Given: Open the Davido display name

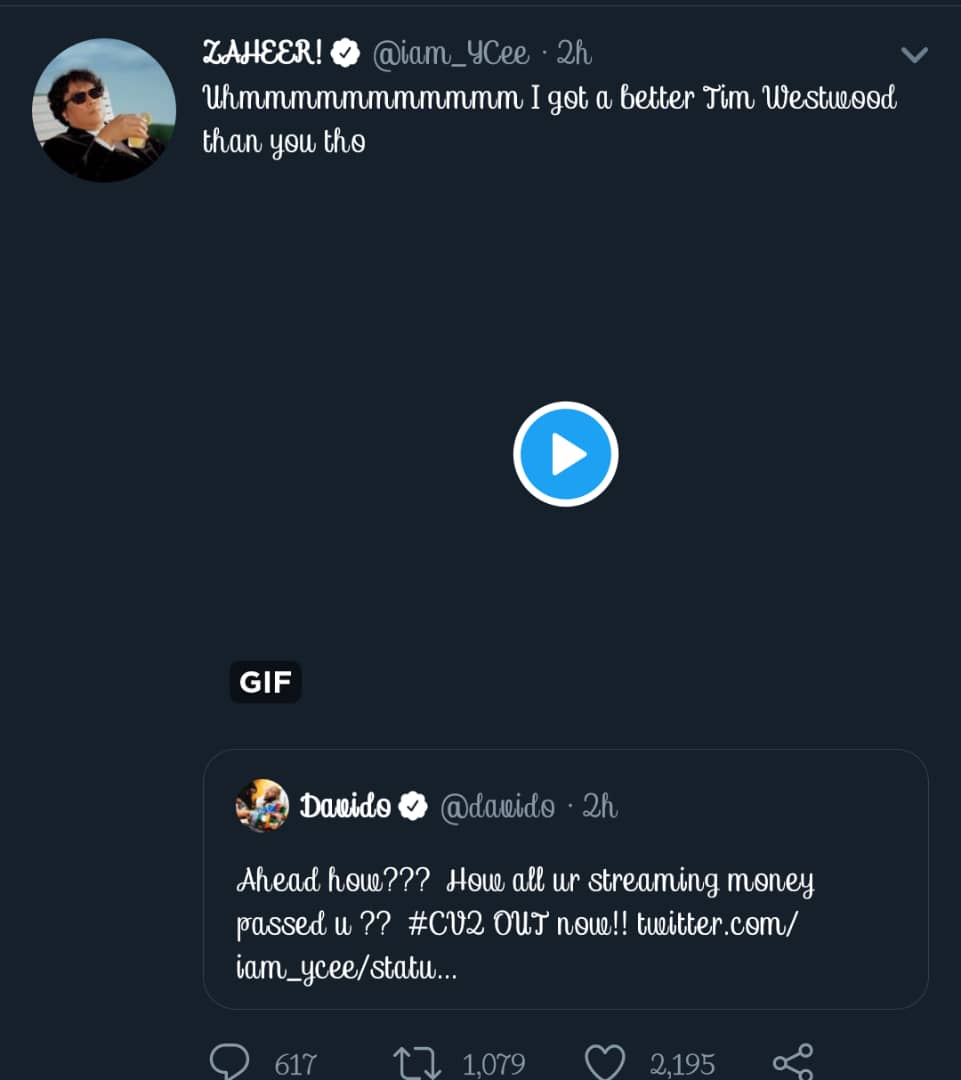Looking at the screenshot, I should click(x=345, y=807).
